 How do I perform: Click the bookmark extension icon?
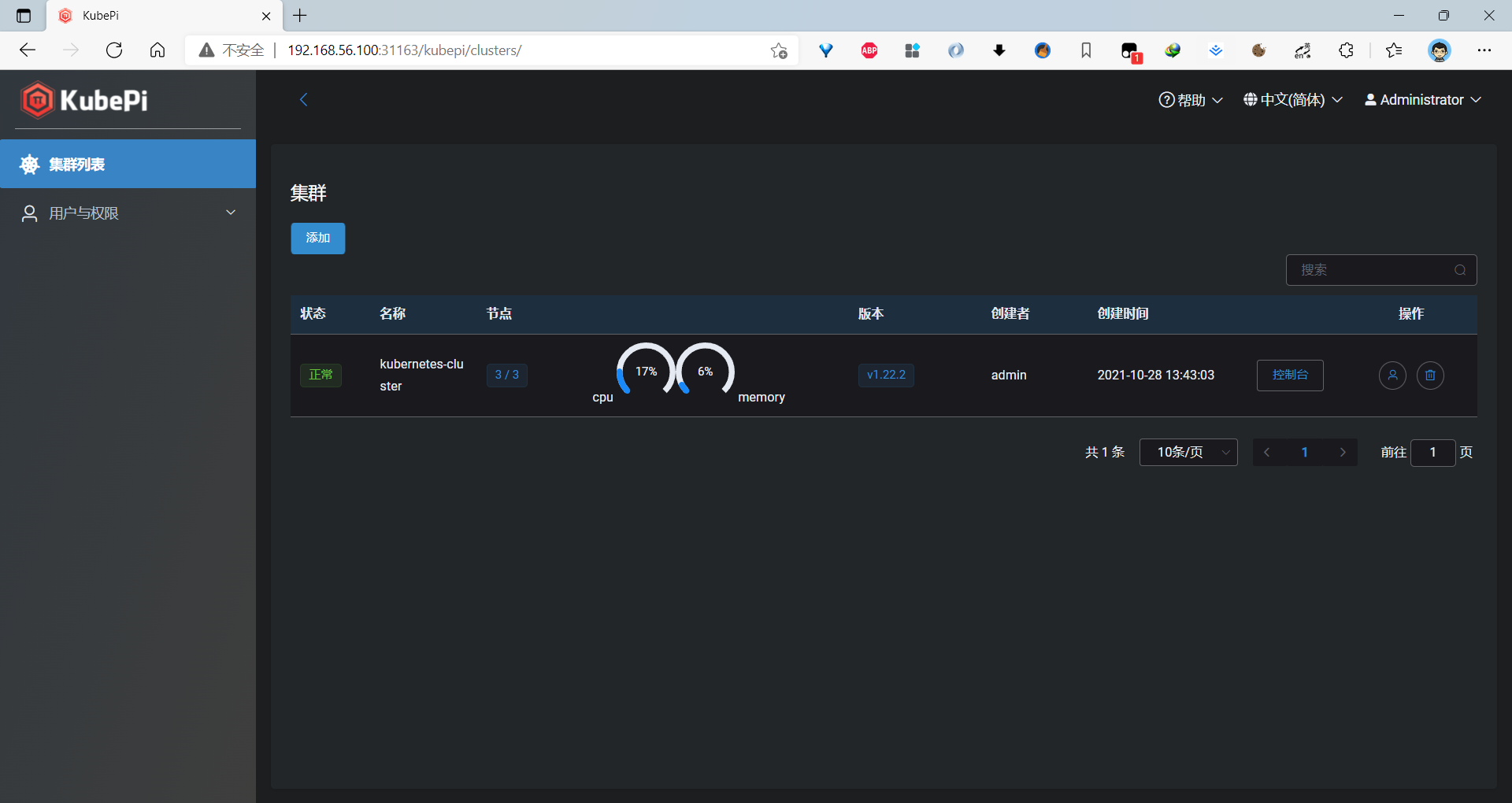(1086, 50)
